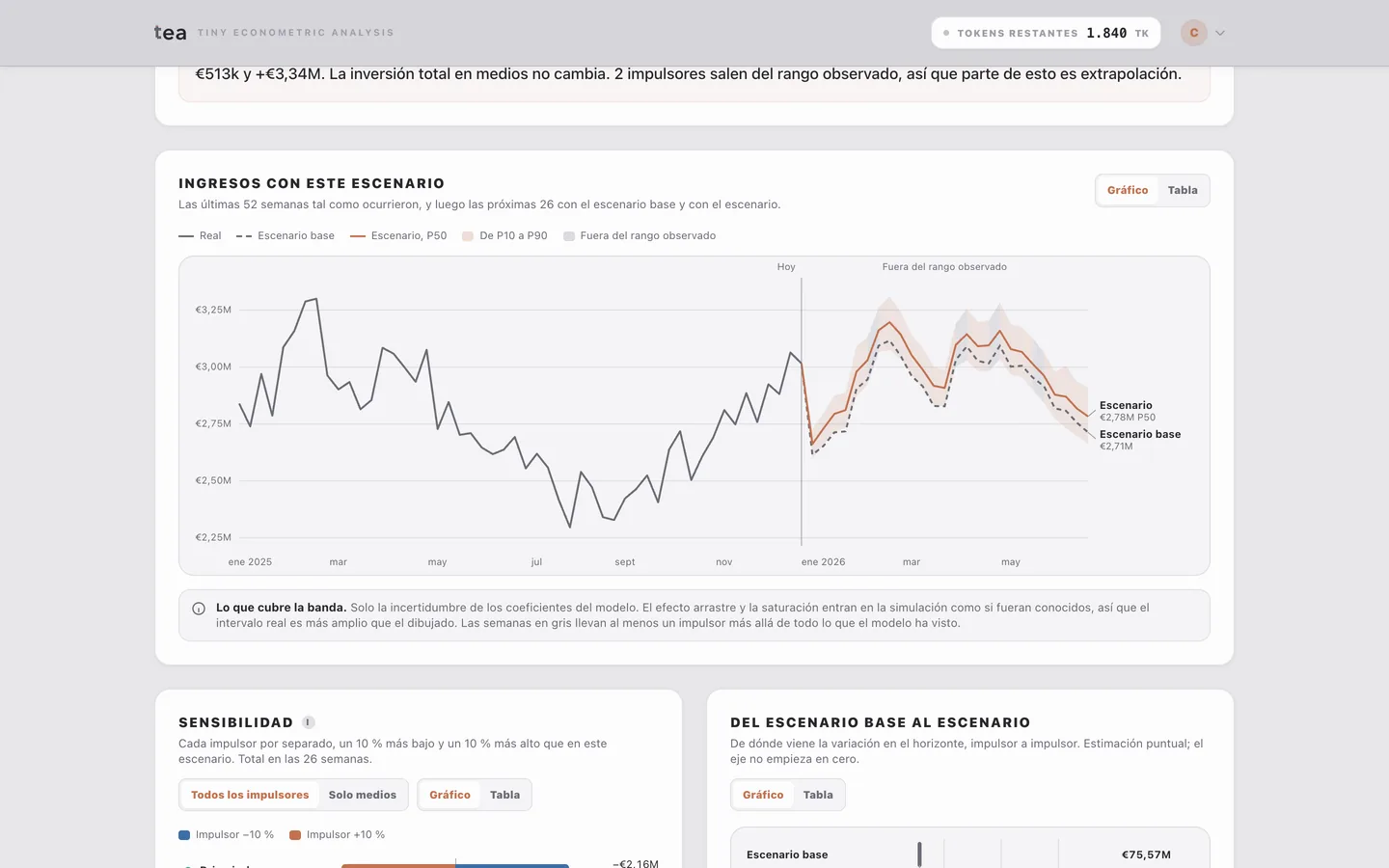Select Gráfico view in the Sensibilidad card
Screen dimensions: 1389x868
coord(449,795)
